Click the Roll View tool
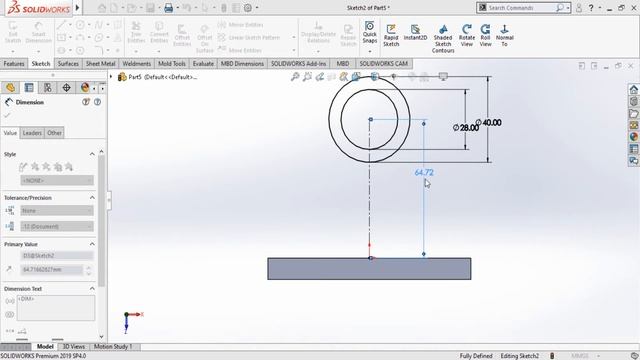640x360 pixels. tap(485, 35)
